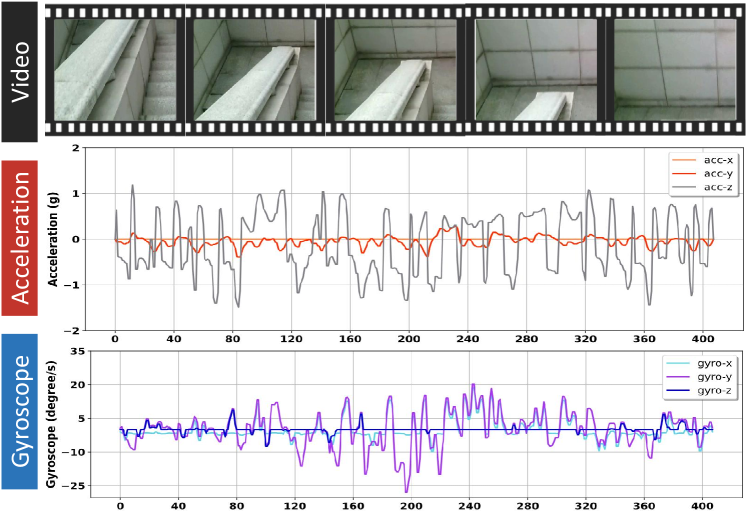
Task: Click the Gyroscope (degree/s) y-axis title
Action: pyautogui.click(x=50, y=423)
